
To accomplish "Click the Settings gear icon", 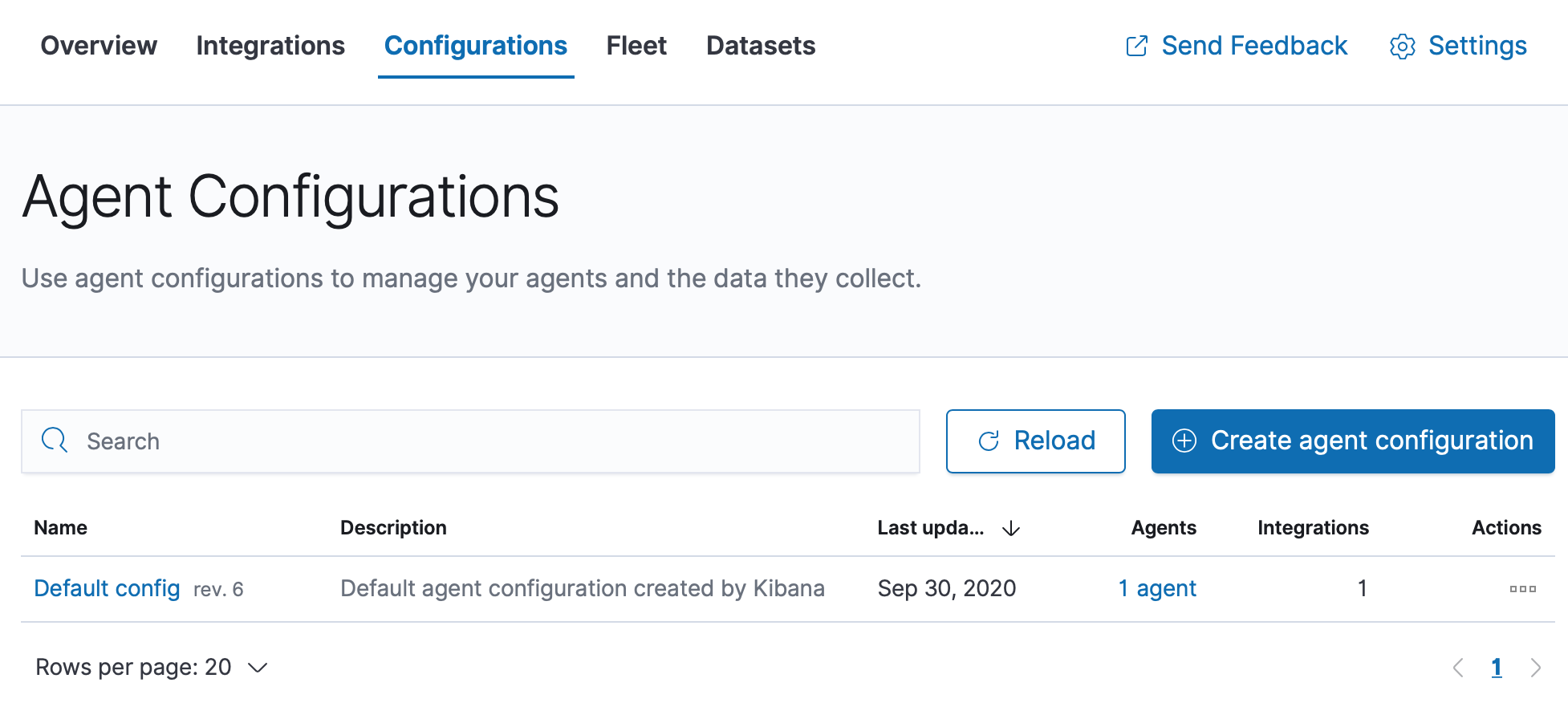I will tap(1402, 47).
